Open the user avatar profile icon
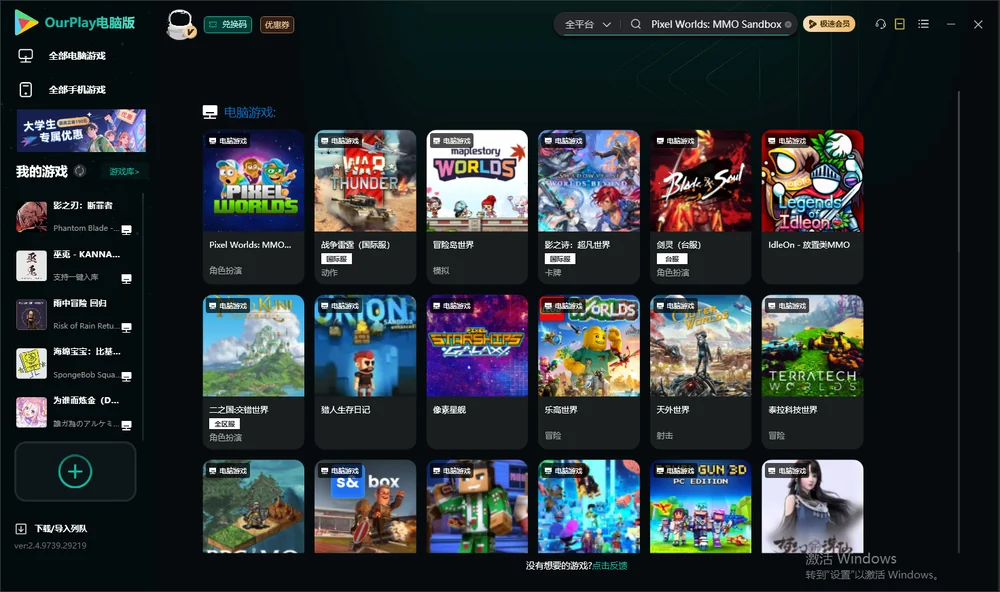This screenshot has width=1000, height=592. pyautogui.click(x=180, y=25)
